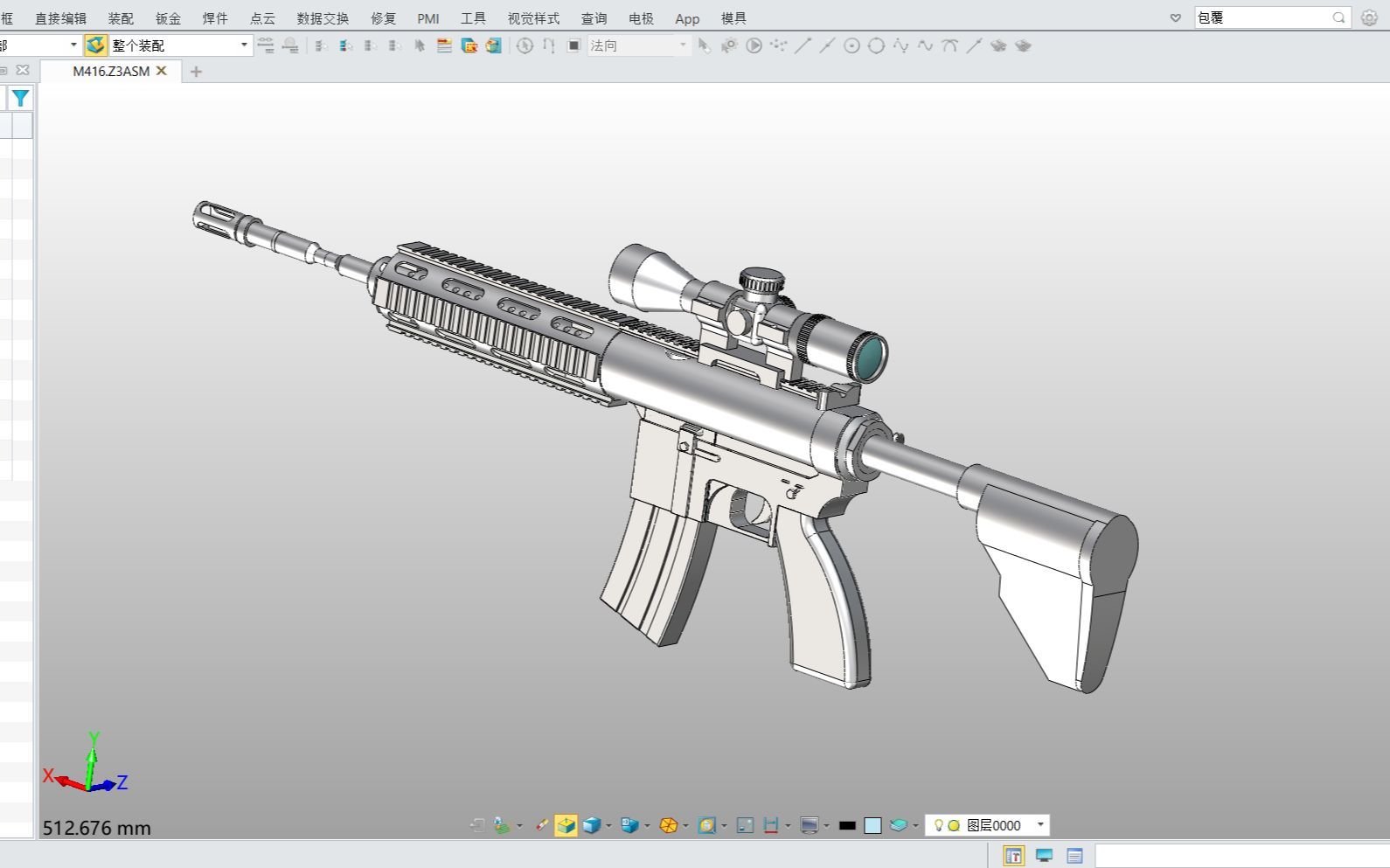The height and width of the screenshot is (868, 1390).
Task: Open the 视觉样式 visual style menu
Action: pyautogui.click(x=533, y=18)
